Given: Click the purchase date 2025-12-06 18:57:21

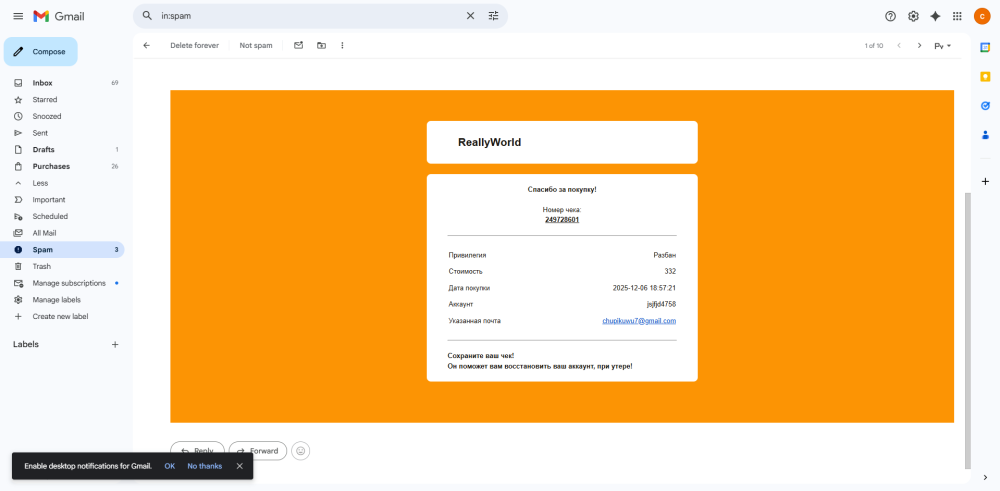Looking at the screenshot, I should 644,288.
